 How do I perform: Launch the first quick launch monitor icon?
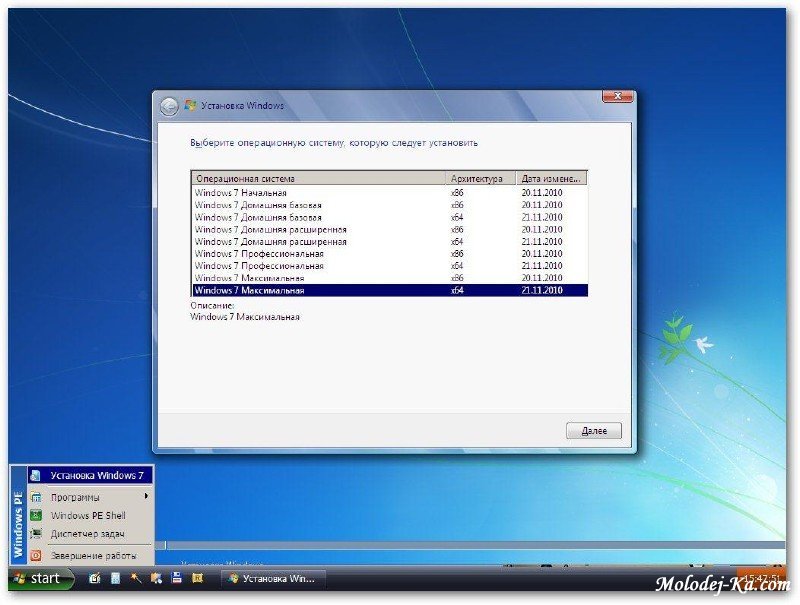click(94, 578)
